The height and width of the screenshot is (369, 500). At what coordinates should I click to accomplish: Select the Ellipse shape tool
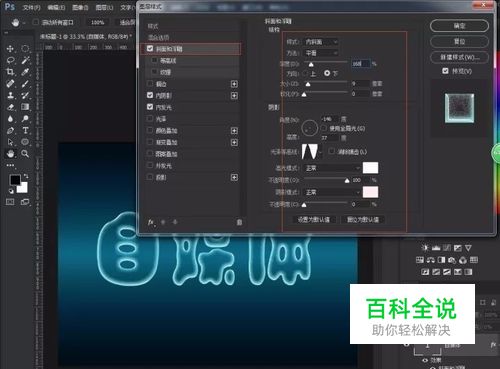click(x=25, y=142)
